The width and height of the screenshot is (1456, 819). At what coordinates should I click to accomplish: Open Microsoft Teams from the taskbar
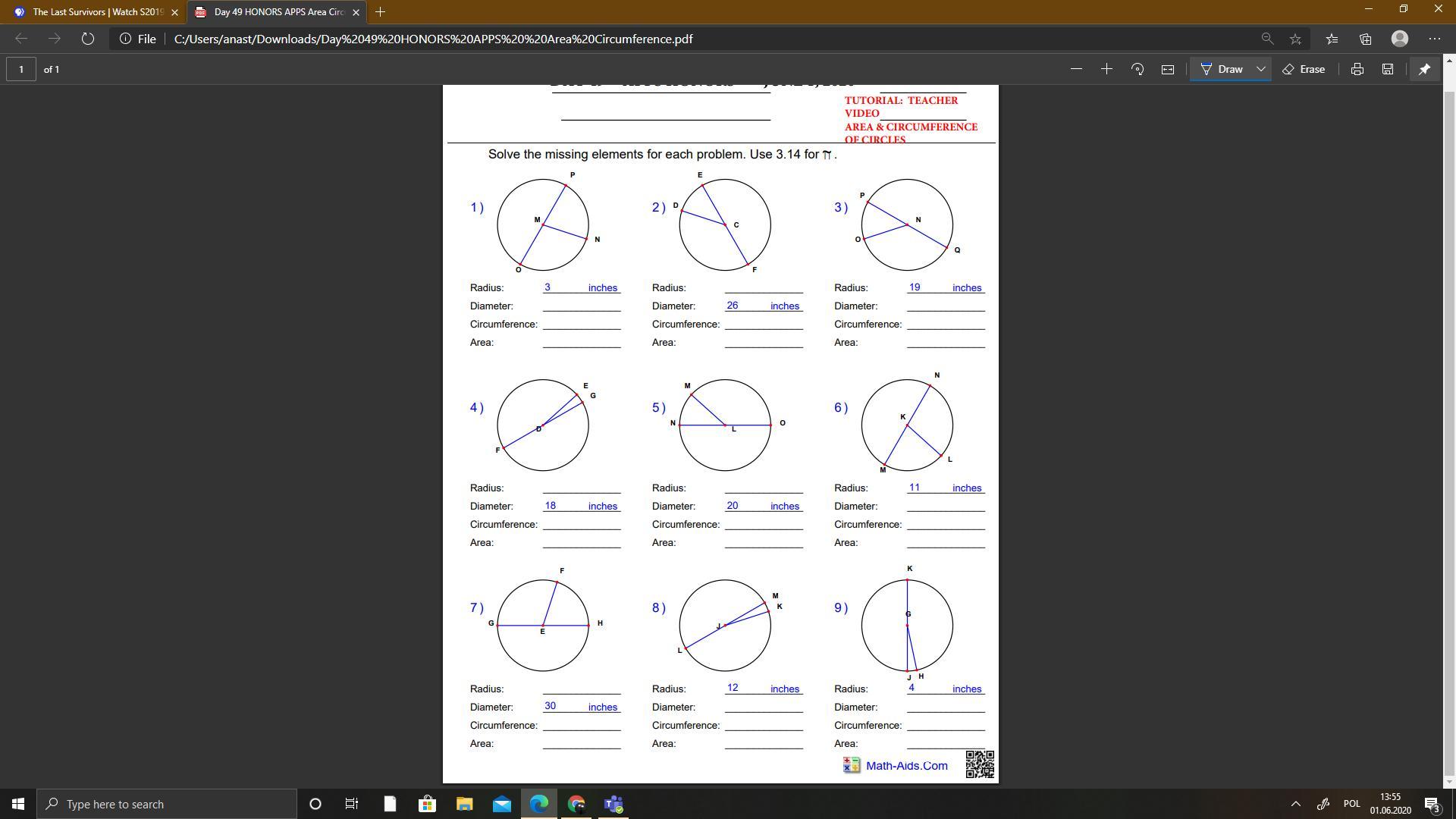(x=613, y=804)
